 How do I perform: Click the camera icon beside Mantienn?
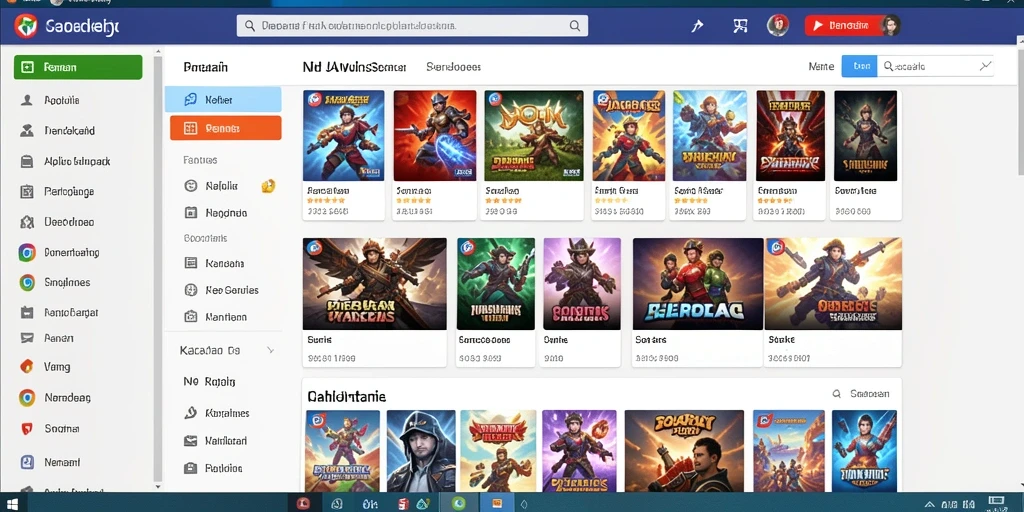(x=191, y=317)
